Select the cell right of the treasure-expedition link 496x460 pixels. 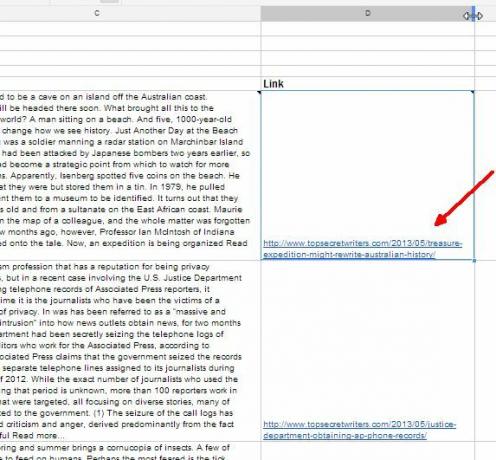pos(485,175)
